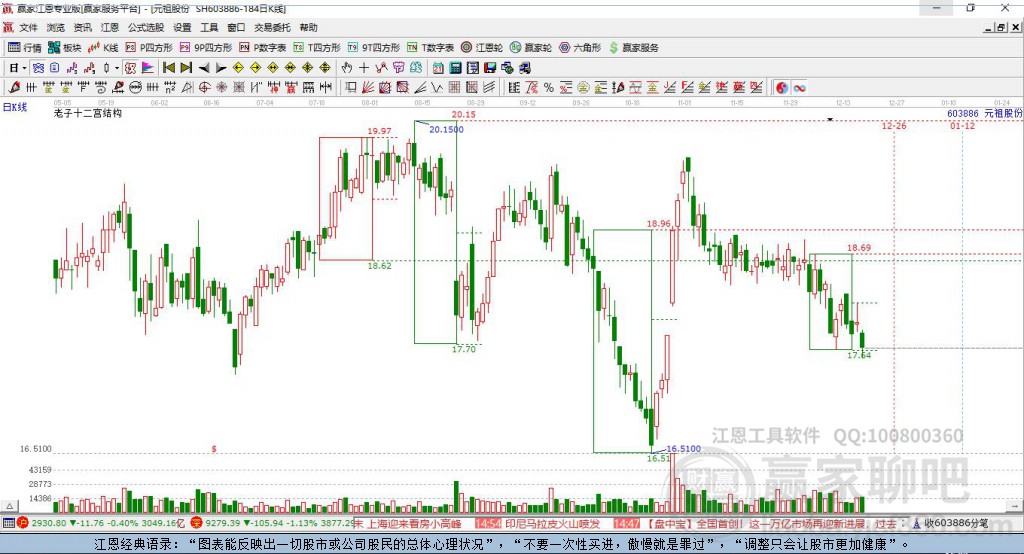This screenshot has width=1024, height=554.
Task: Click 老子十二宫结构 indicator title
Action: (x=88, y=113)
